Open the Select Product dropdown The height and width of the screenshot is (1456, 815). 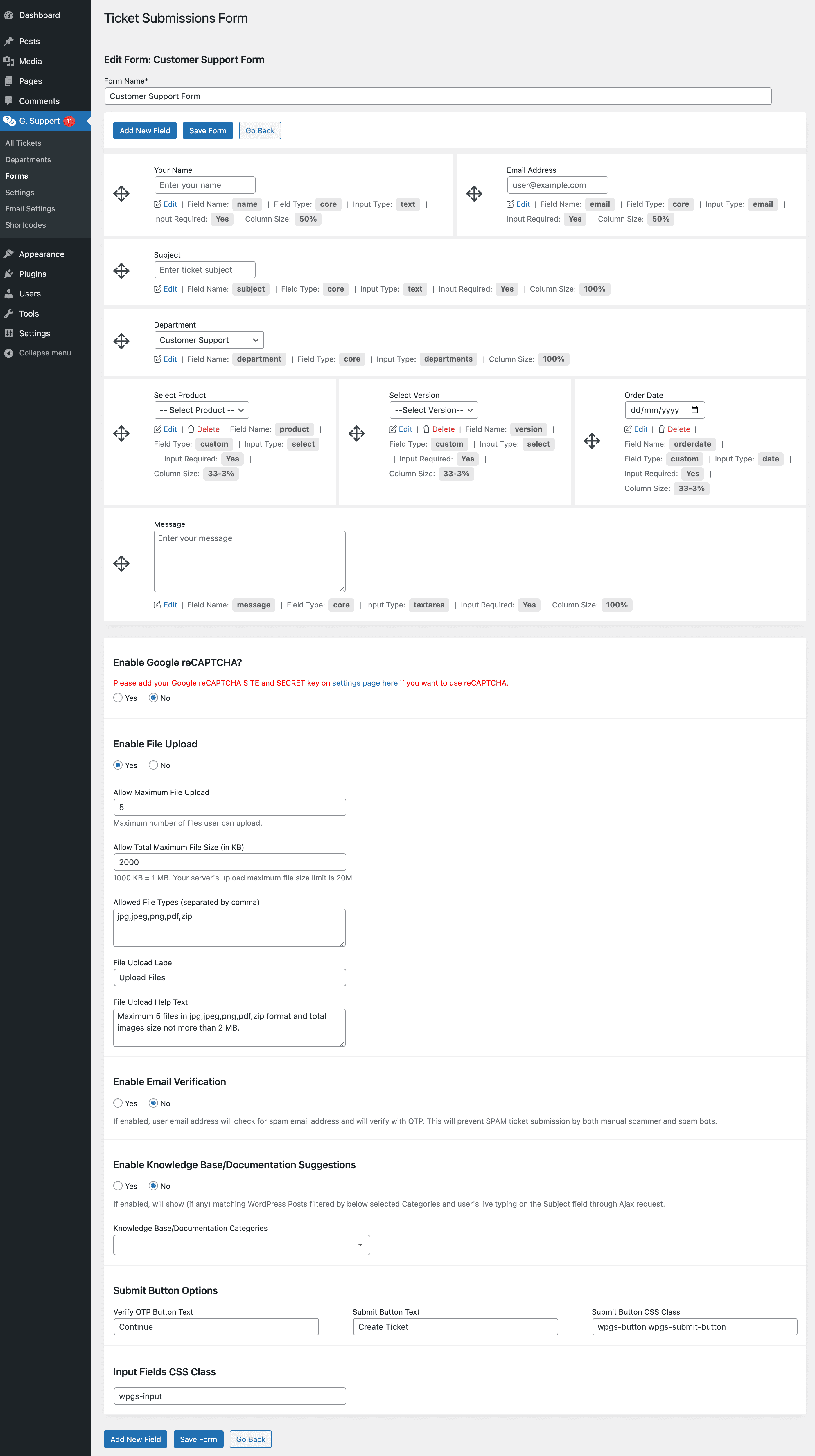[x=202, y=410]
